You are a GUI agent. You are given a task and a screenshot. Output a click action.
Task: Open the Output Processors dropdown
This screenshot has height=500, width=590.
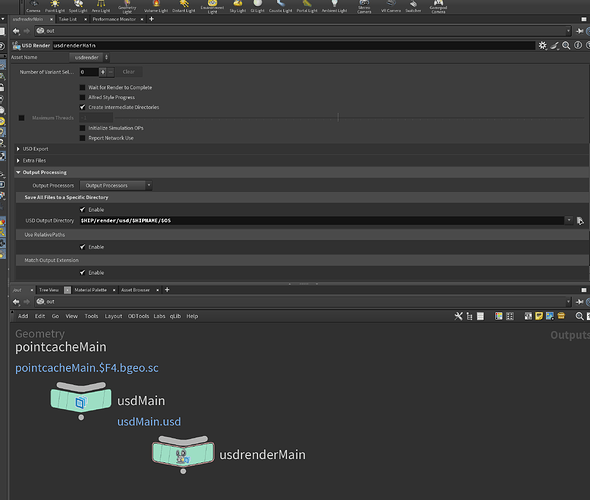116,185
